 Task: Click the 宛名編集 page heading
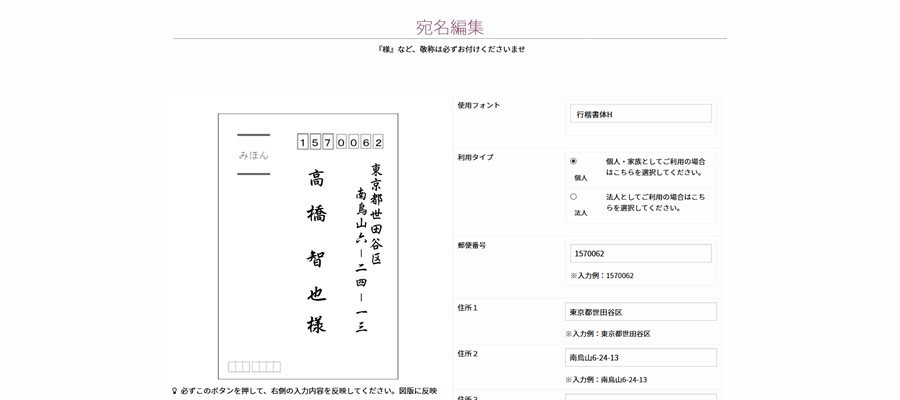click(x=449, y=26)
